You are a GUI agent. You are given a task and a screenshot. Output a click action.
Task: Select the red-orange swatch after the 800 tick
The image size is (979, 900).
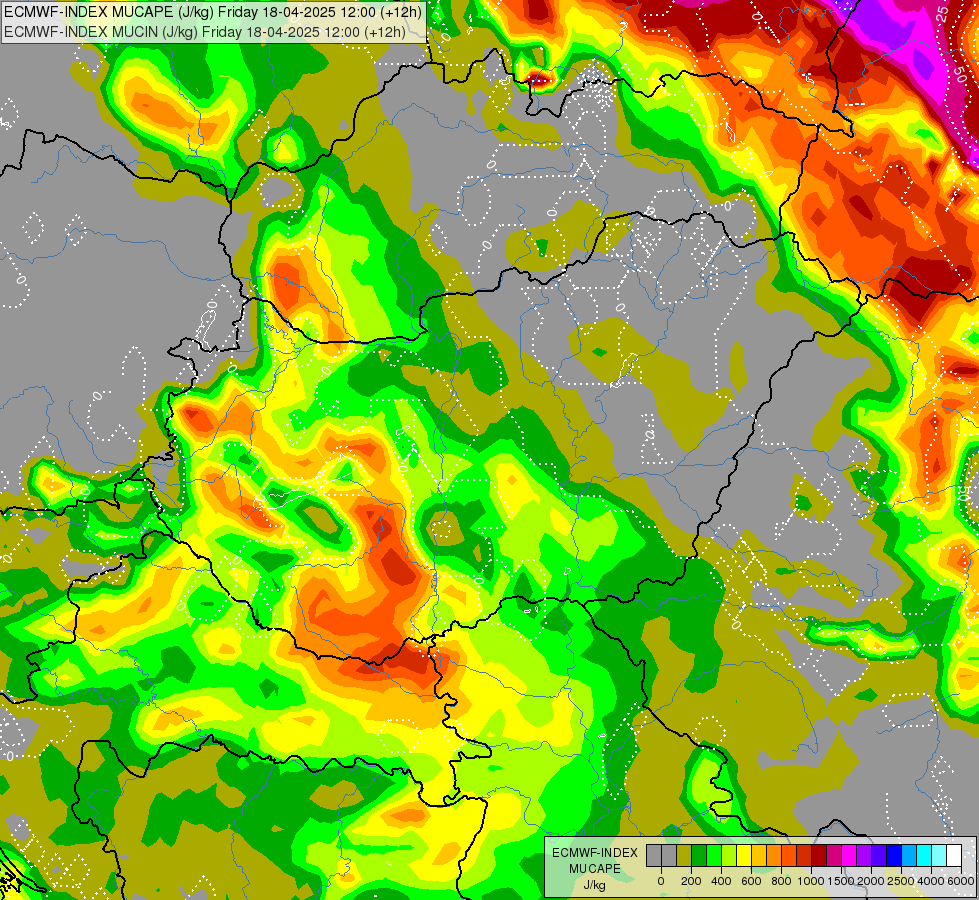click(789, 856)
